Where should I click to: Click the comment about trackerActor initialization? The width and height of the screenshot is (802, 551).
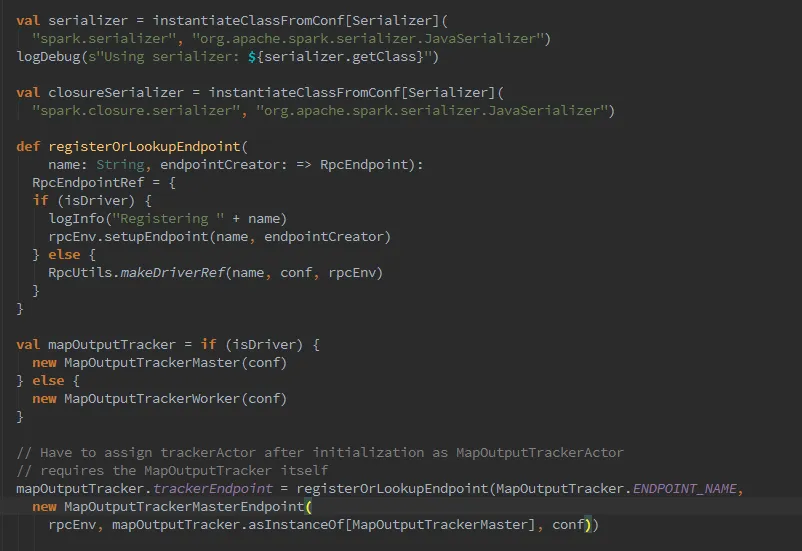point(320,453)
